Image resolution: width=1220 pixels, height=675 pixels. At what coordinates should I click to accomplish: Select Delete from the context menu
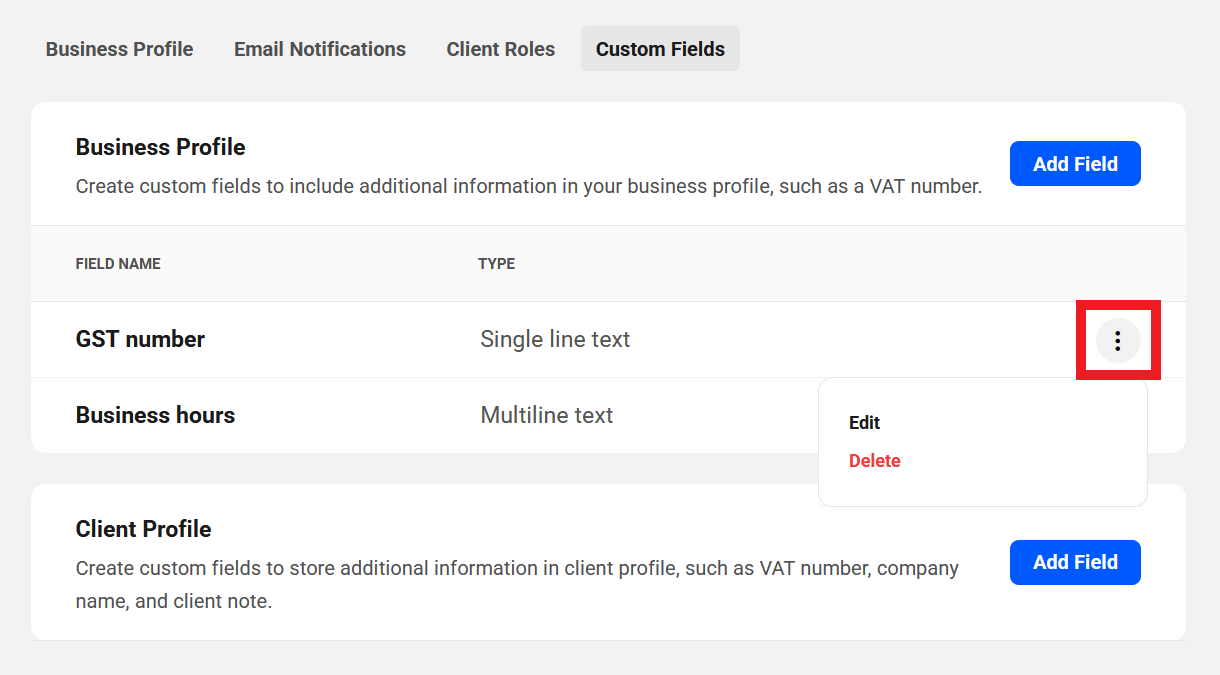tap(874, 460)
